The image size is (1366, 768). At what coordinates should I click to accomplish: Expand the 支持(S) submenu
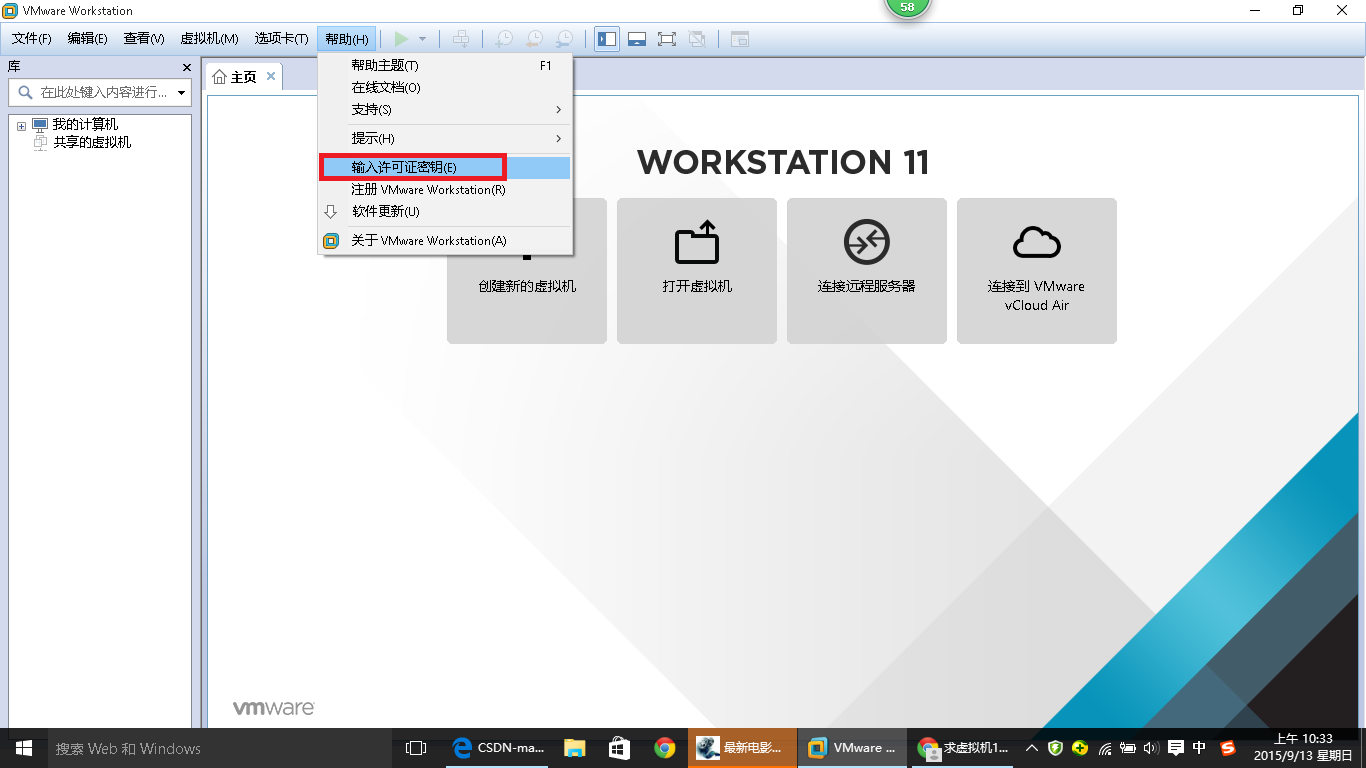coord(445,109)
